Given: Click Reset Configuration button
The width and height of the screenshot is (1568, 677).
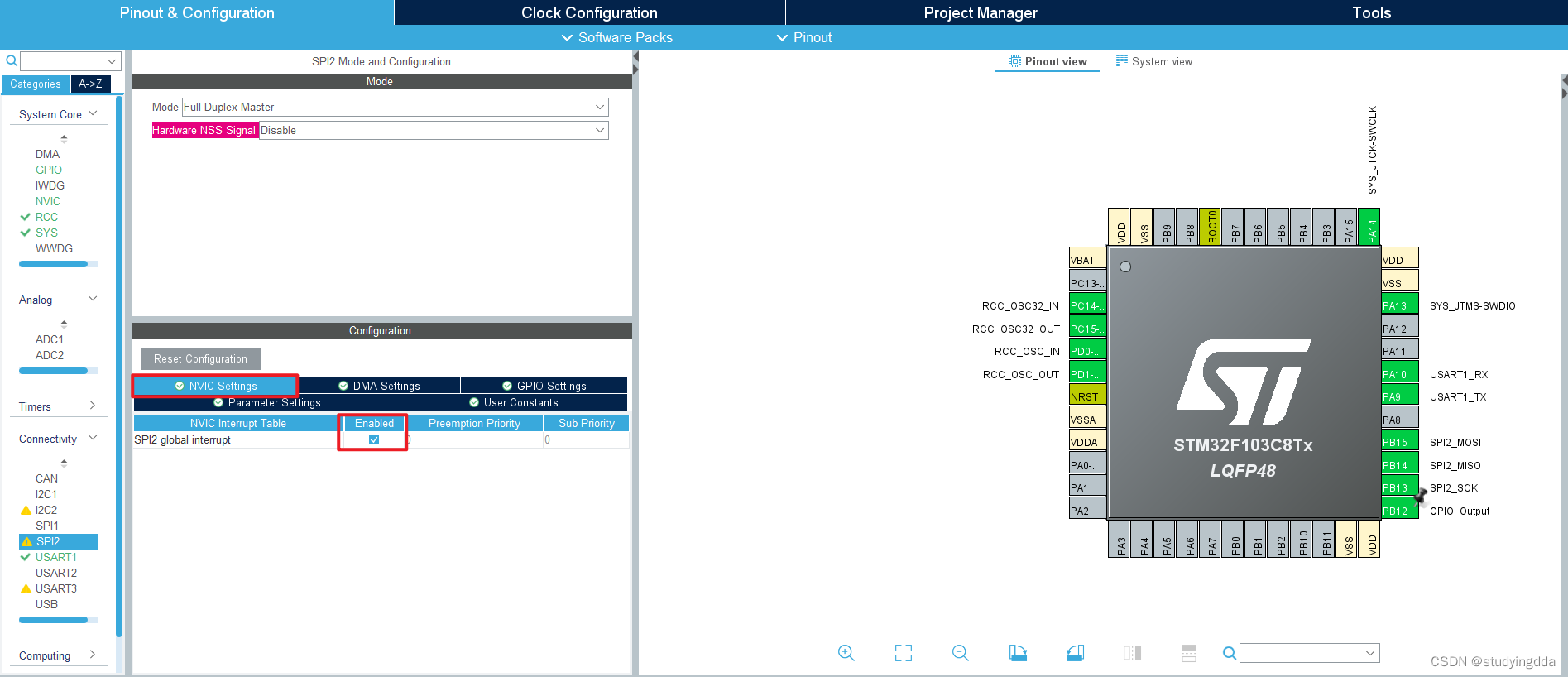Looking at the screenshot, I should pos(200,358).
